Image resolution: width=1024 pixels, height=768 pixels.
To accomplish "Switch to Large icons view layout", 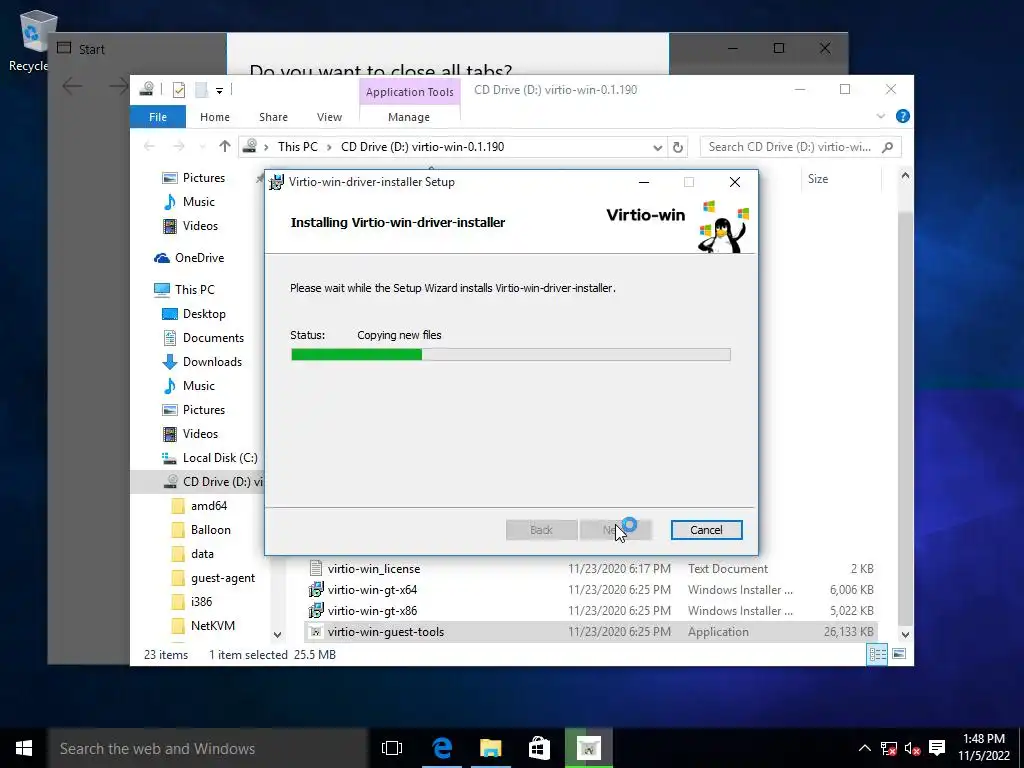I will (x=899, y=654).
